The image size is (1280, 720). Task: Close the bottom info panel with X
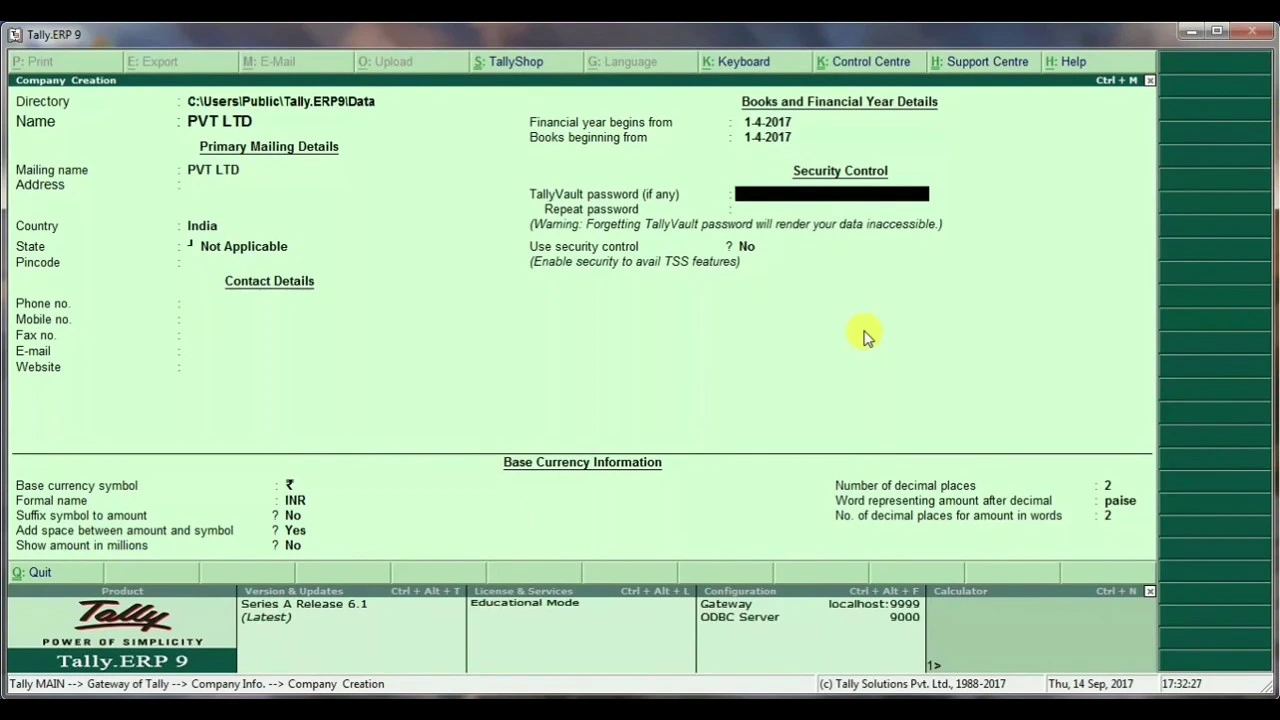coord(1150,591)
